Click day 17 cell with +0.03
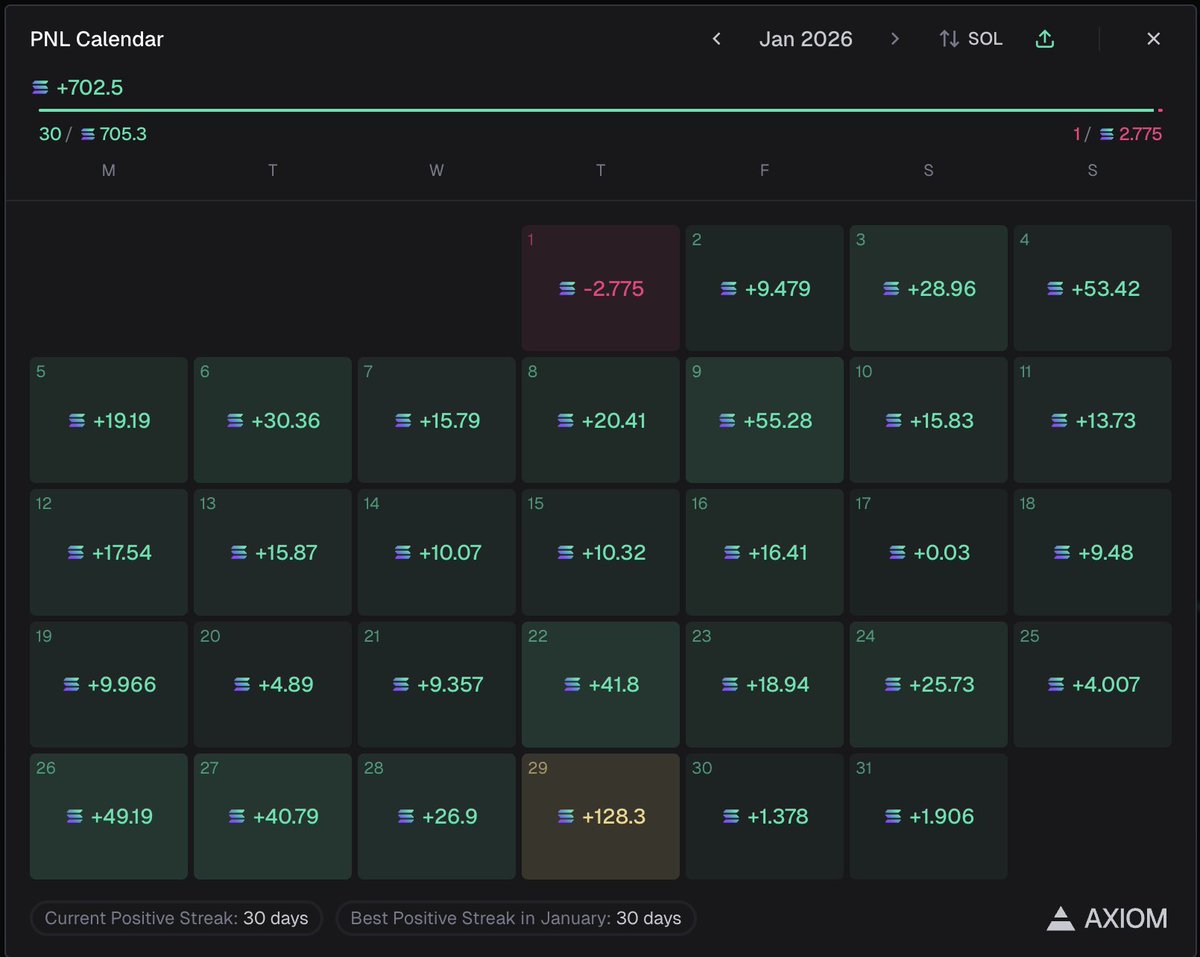The height and width of the screenshot is (957, 1200). [x=929, y=552]
